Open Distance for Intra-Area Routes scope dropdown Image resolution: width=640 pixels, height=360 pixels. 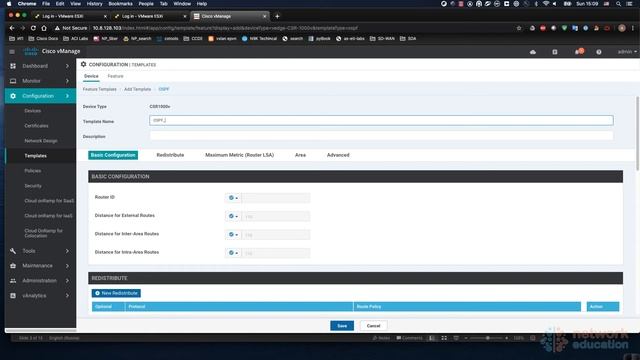(233, 253)
